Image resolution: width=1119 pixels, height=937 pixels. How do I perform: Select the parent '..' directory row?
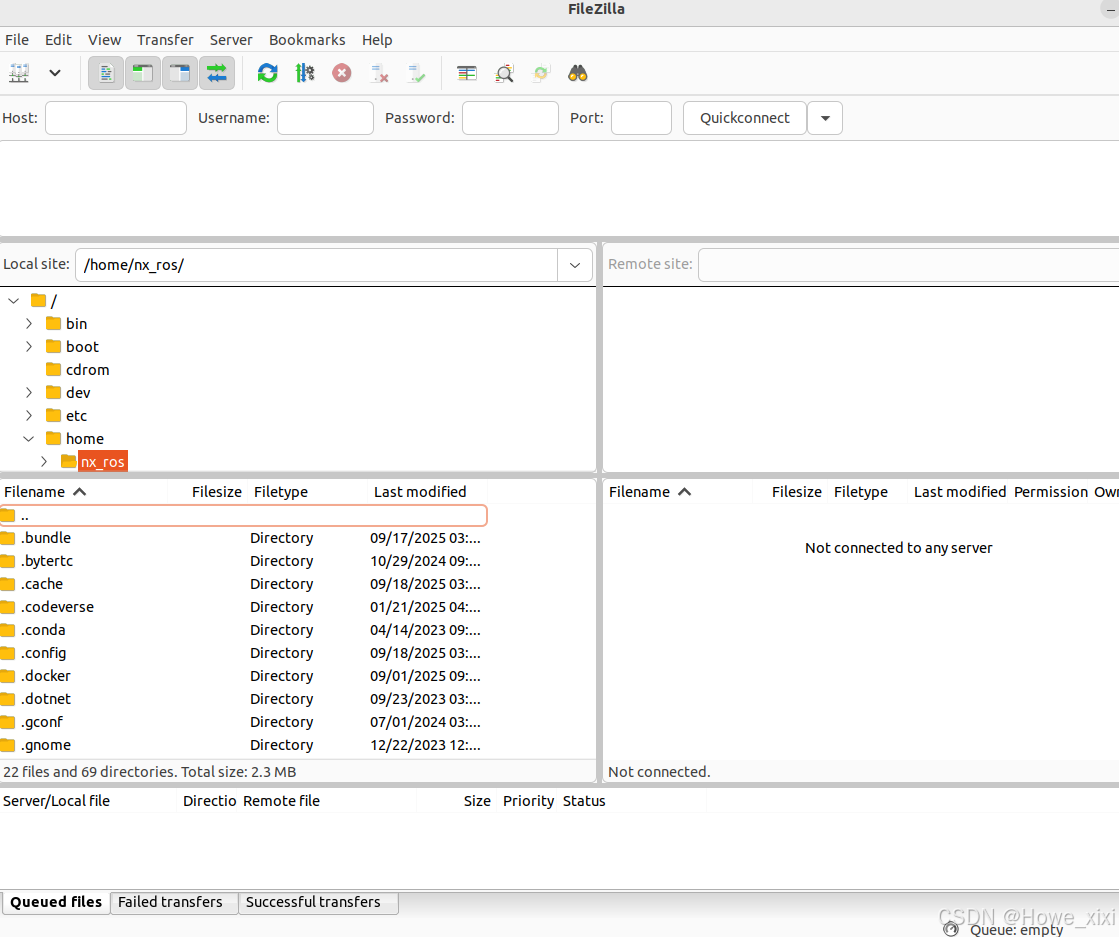(x=243, y=515)
